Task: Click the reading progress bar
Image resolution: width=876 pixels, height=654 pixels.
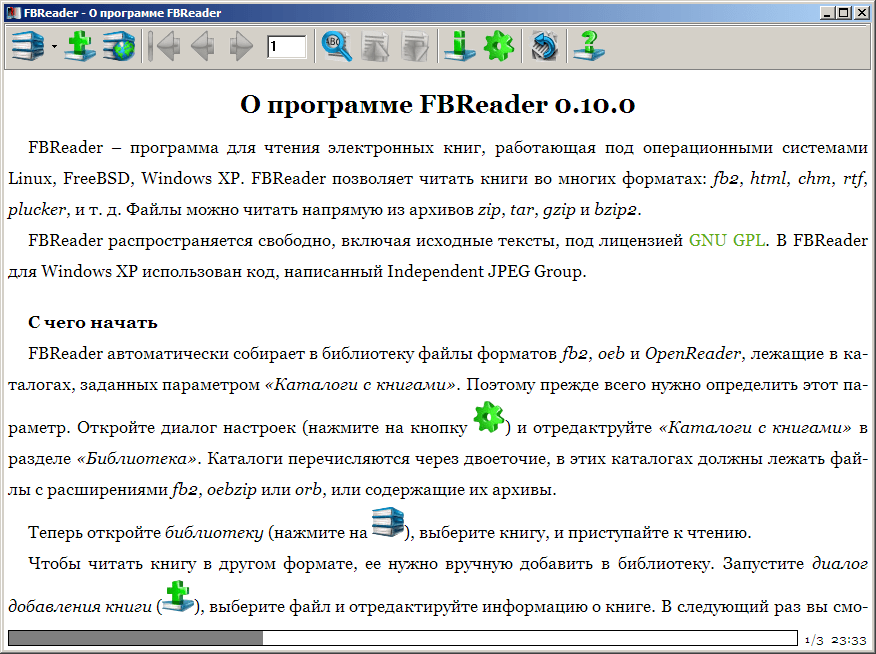Action: (x=403, y=638)
